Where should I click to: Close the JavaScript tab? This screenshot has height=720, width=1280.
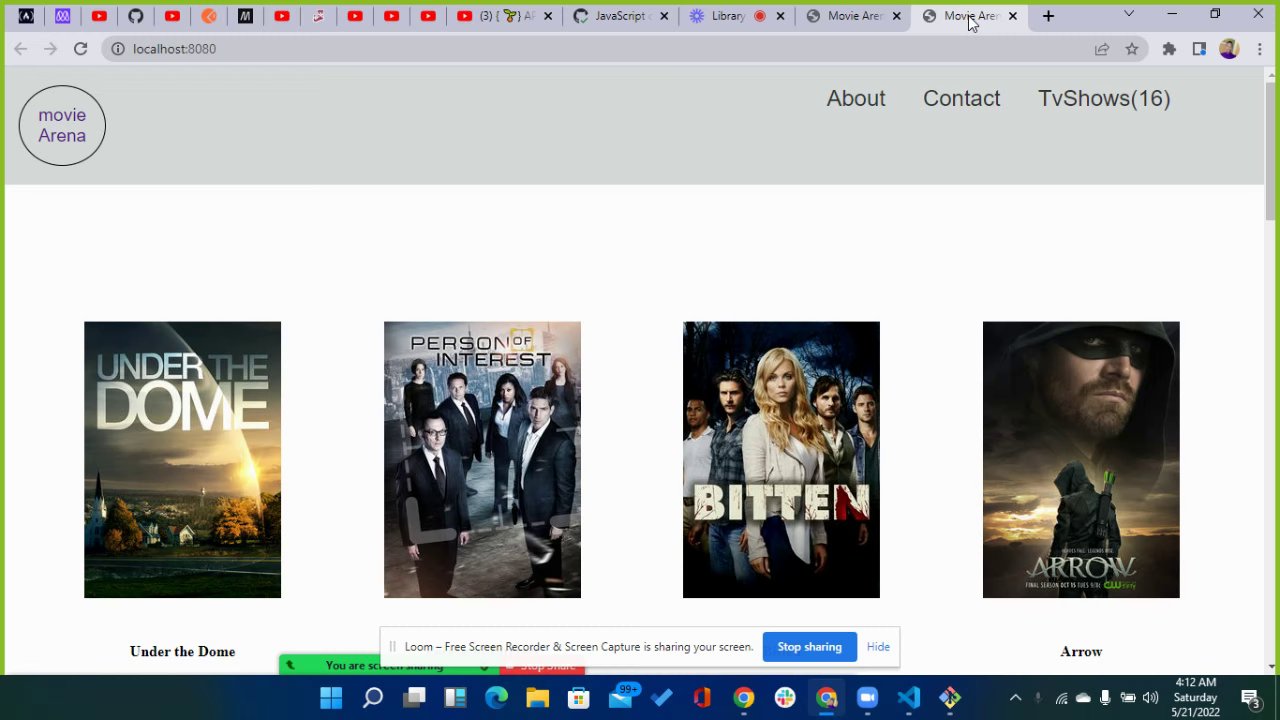tap(664, 16)
